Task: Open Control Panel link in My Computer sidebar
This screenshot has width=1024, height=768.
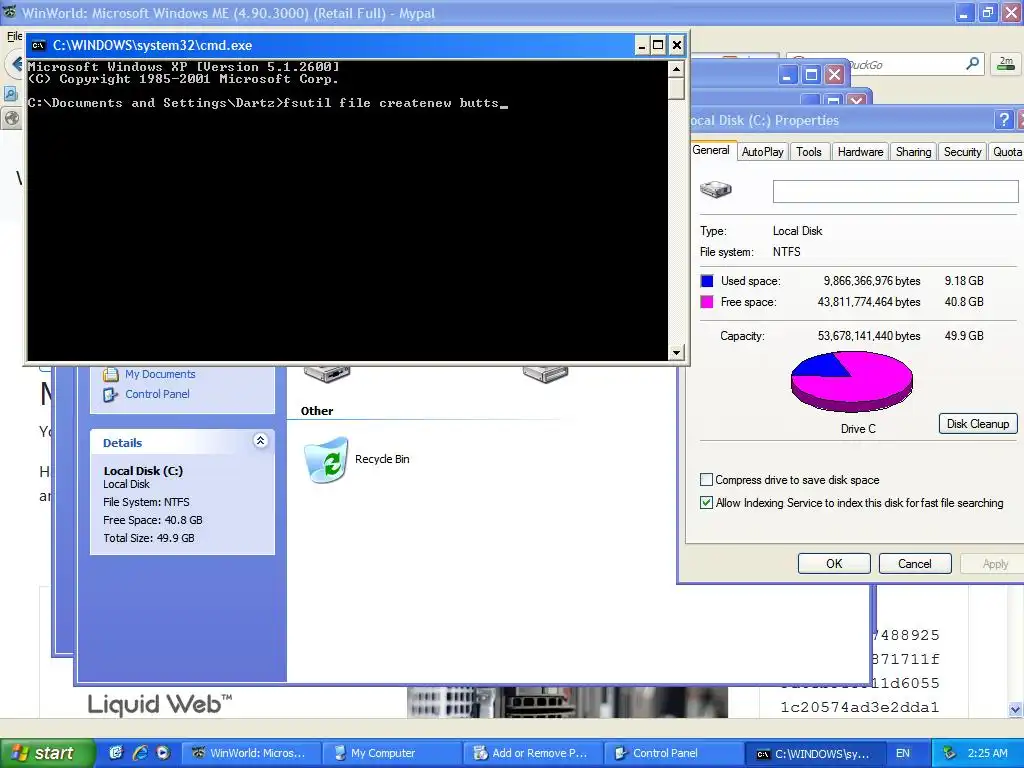Action: (x=157, y=394)
